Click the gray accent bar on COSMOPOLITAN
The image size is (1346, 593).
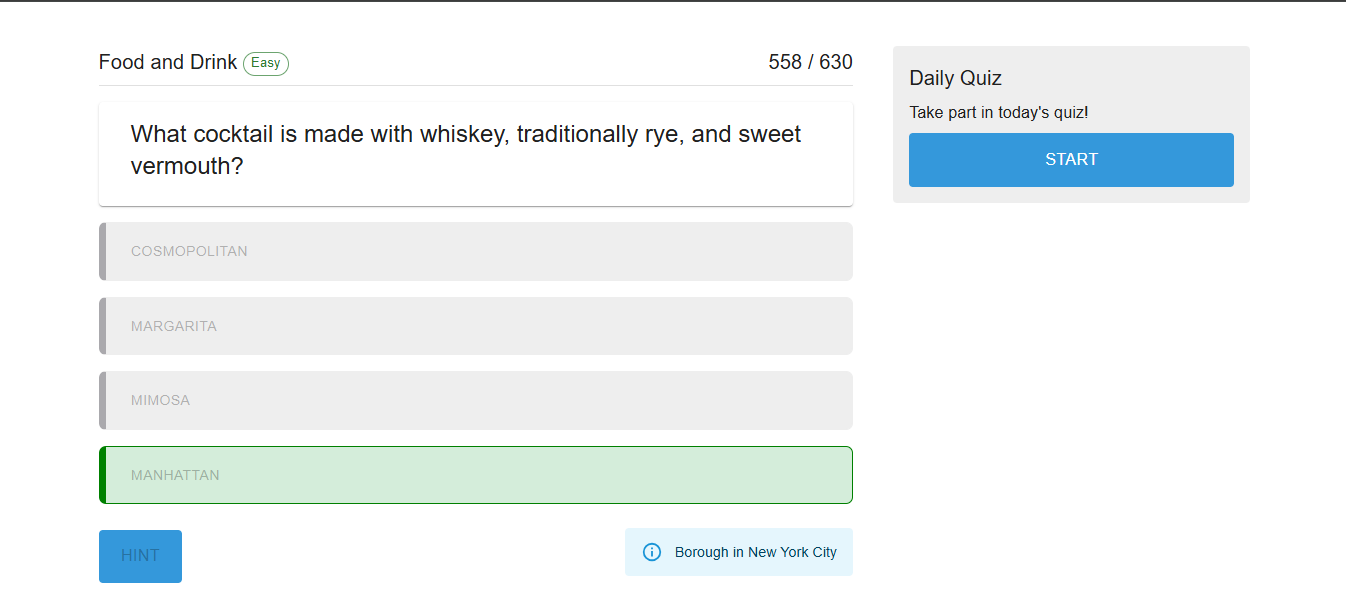(x=102, y=251)
